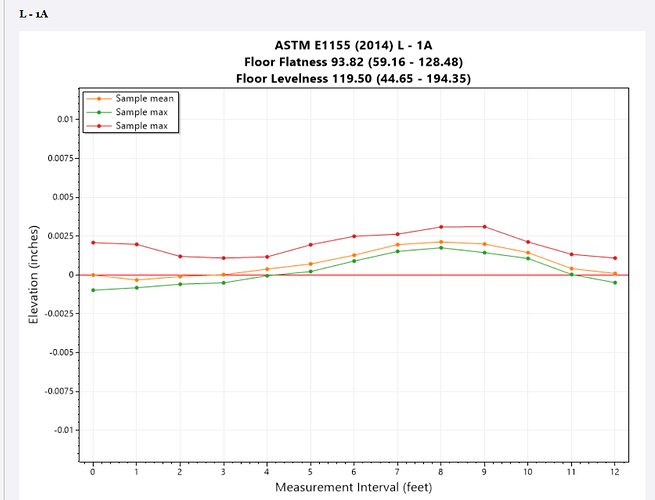Screen dimensions: 655x500
Task: Click the L - 1A section heading
Action: 34,12
